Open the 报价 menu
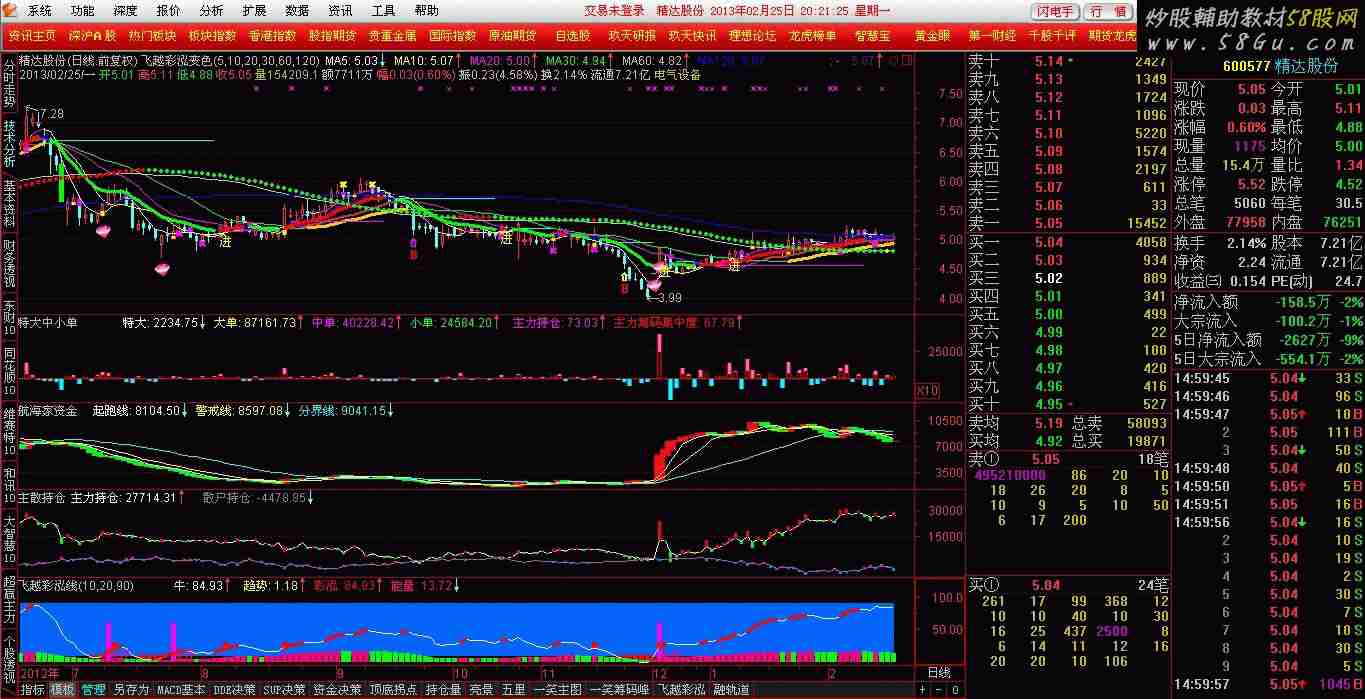Image resolution: width=1365 pixels, height=699 pixels. (169, 11)
